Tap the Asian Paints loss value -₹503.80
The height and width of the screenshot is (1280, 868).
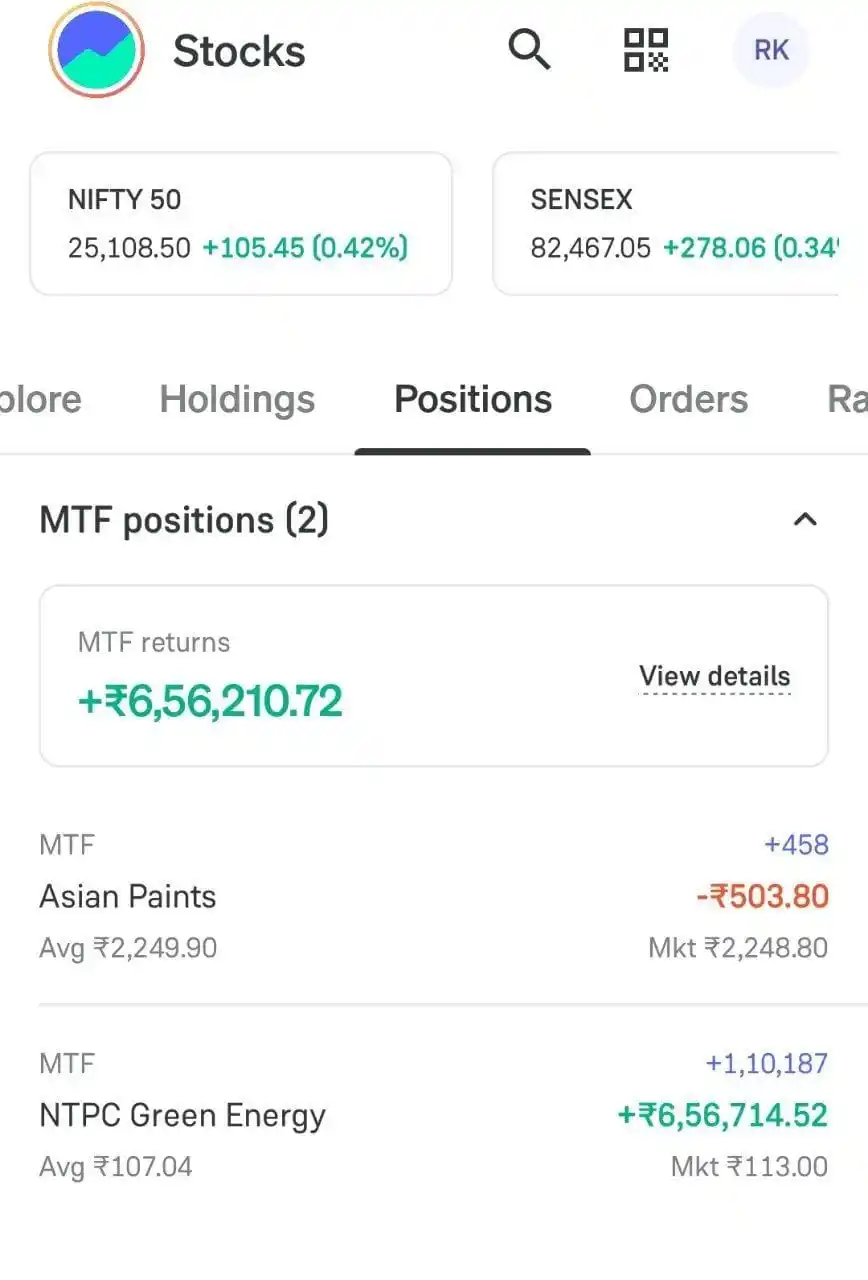coord(763,896)
